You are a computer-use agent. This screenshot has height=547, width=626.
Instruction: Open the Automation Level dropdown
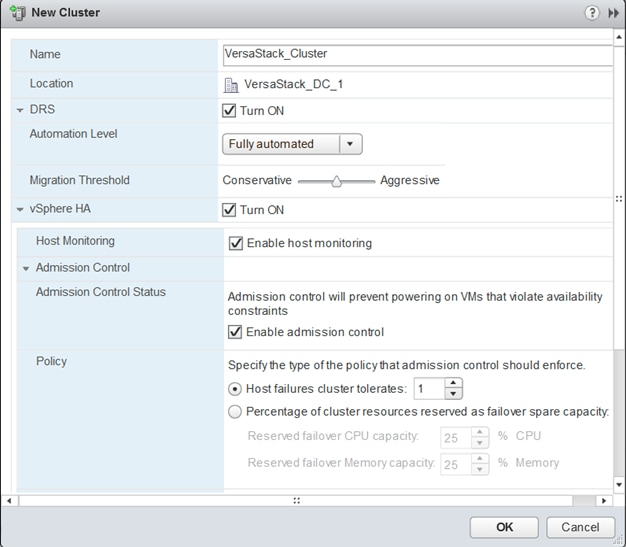click(292, 144)
